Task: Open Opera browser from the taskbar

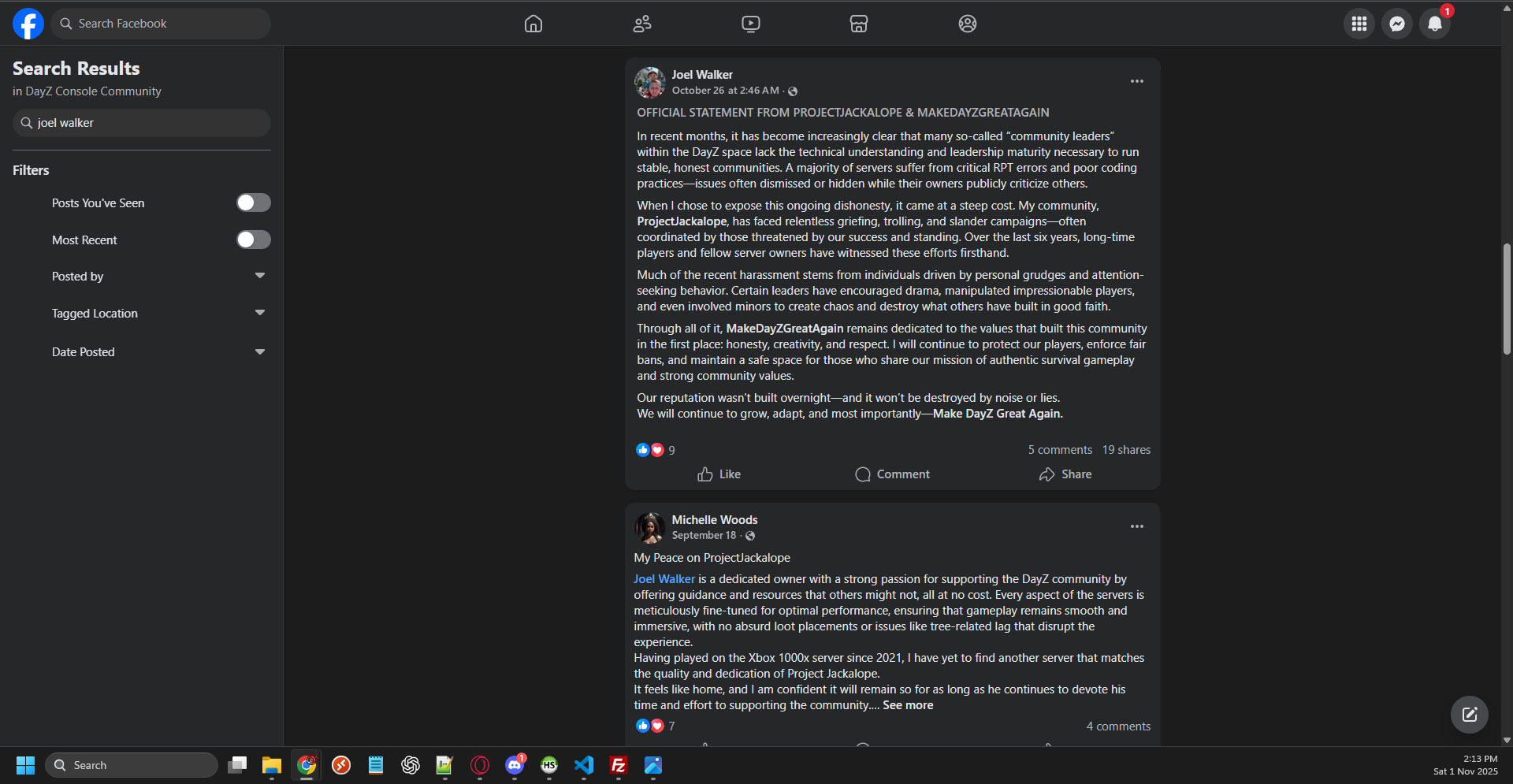Action: [480, 765]
